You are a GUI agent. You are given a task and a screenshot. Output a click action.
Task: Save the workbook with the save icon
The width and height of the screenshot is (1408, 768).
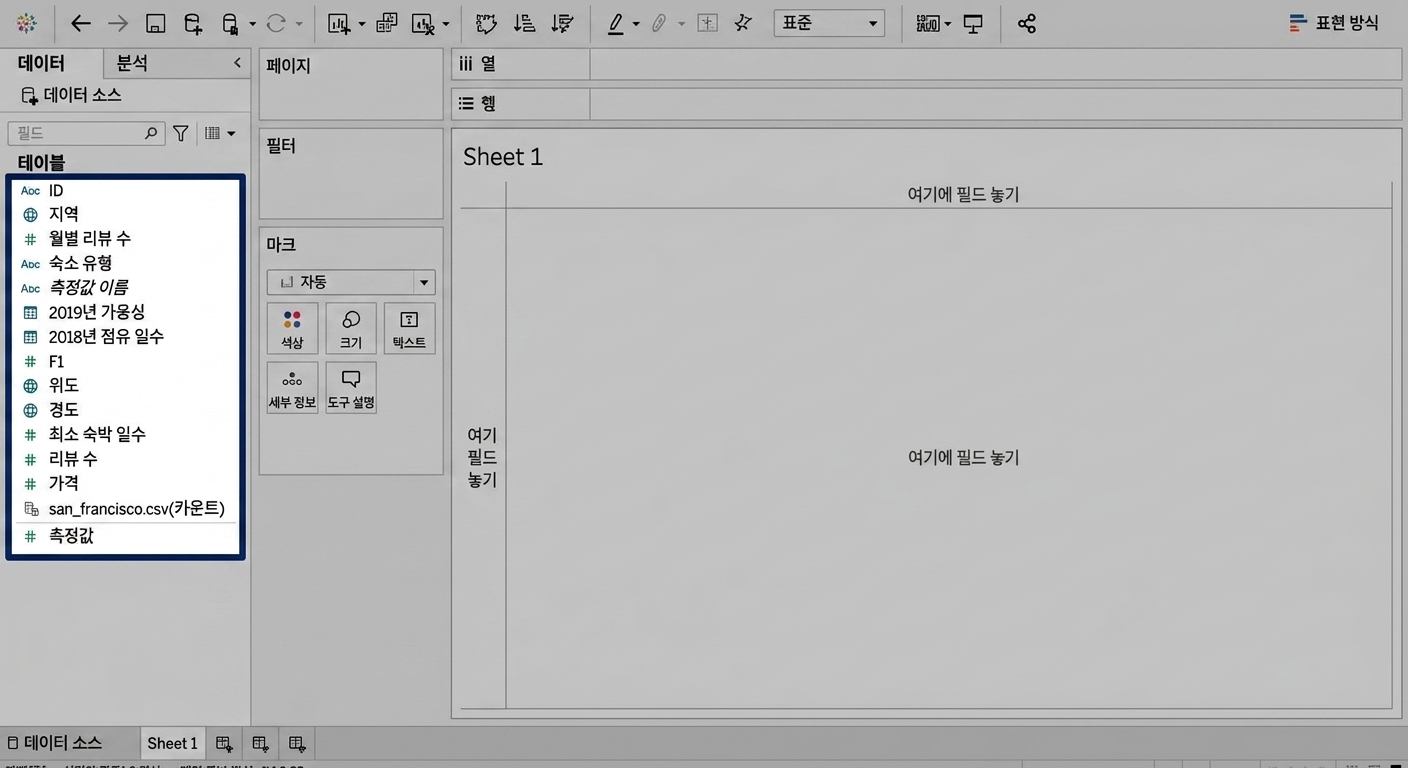(x=155, y=23)
